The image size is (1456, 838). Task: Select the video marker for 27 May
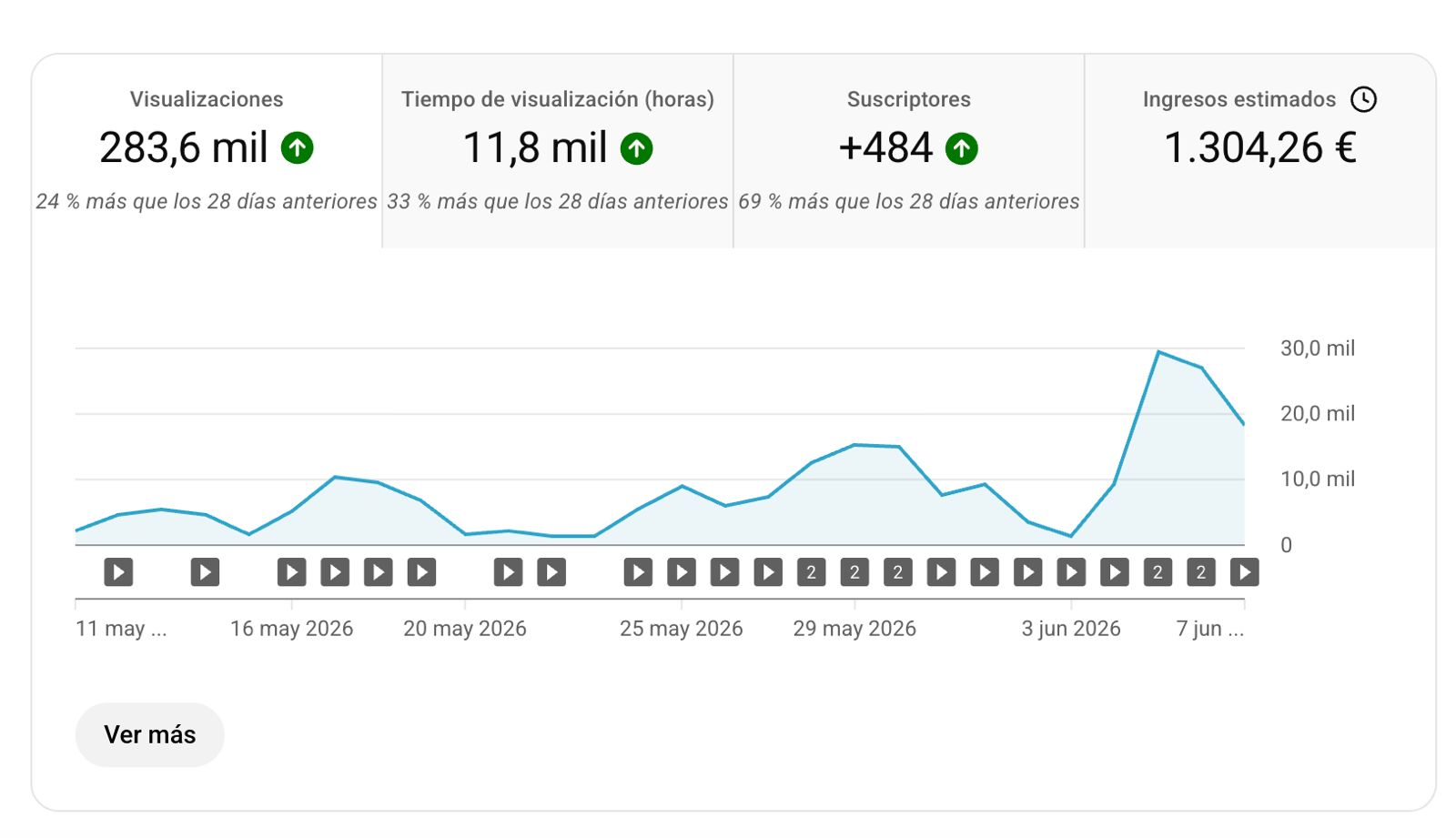click(768, 572)
